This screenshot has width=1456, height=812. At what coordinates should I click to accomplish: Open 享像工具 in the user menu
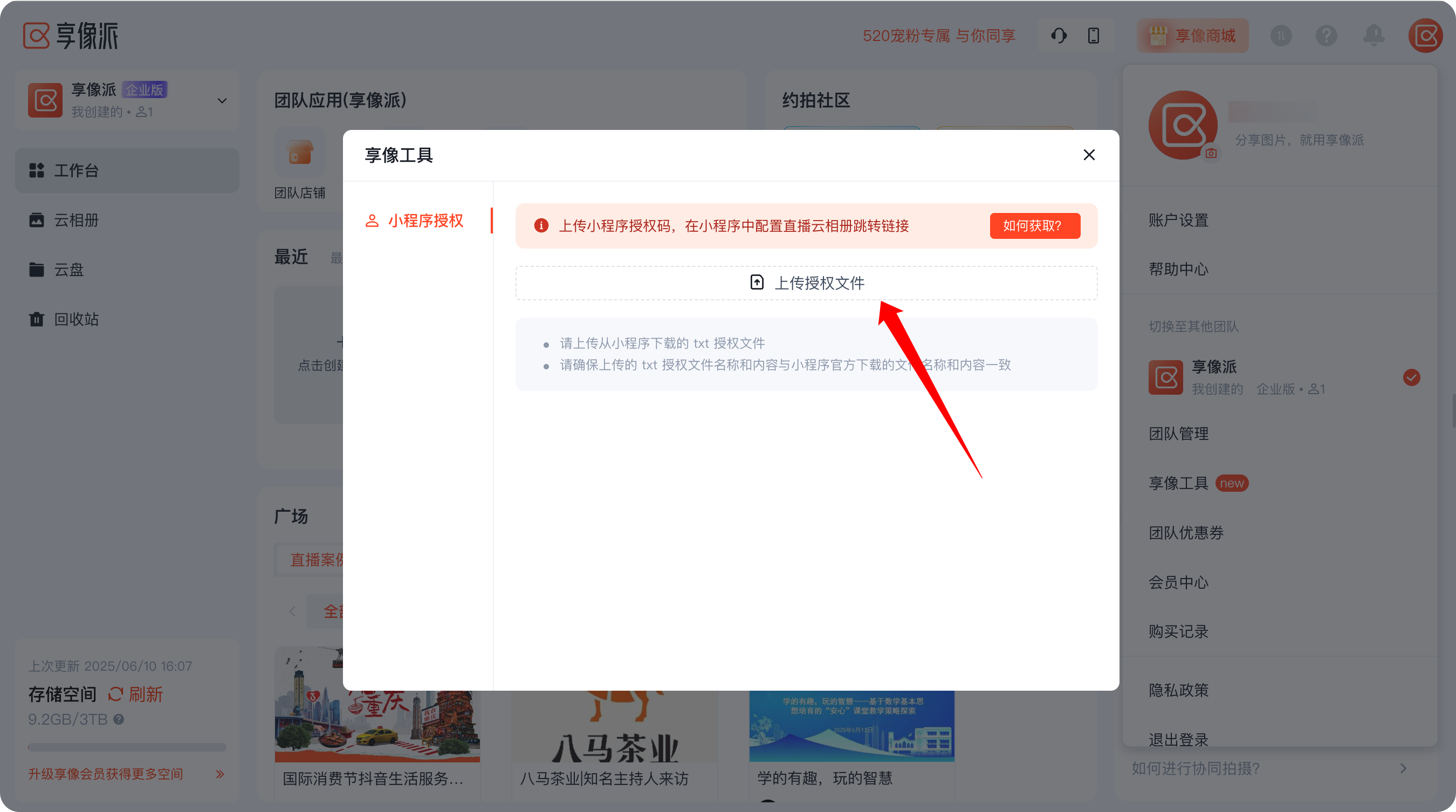pyautogui.click(x=1178, y=483)
